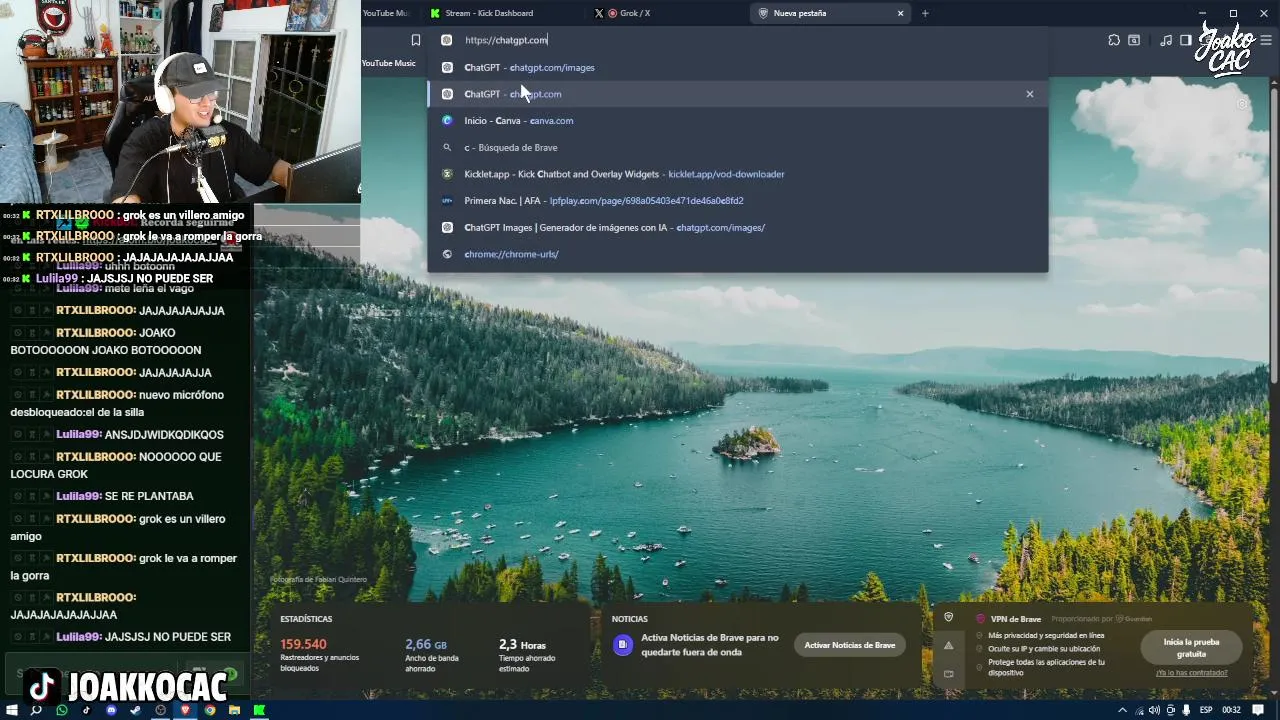Open Google Chrome from taskbar
Viewport: 1280px width, 720px height.
point(210,710)
